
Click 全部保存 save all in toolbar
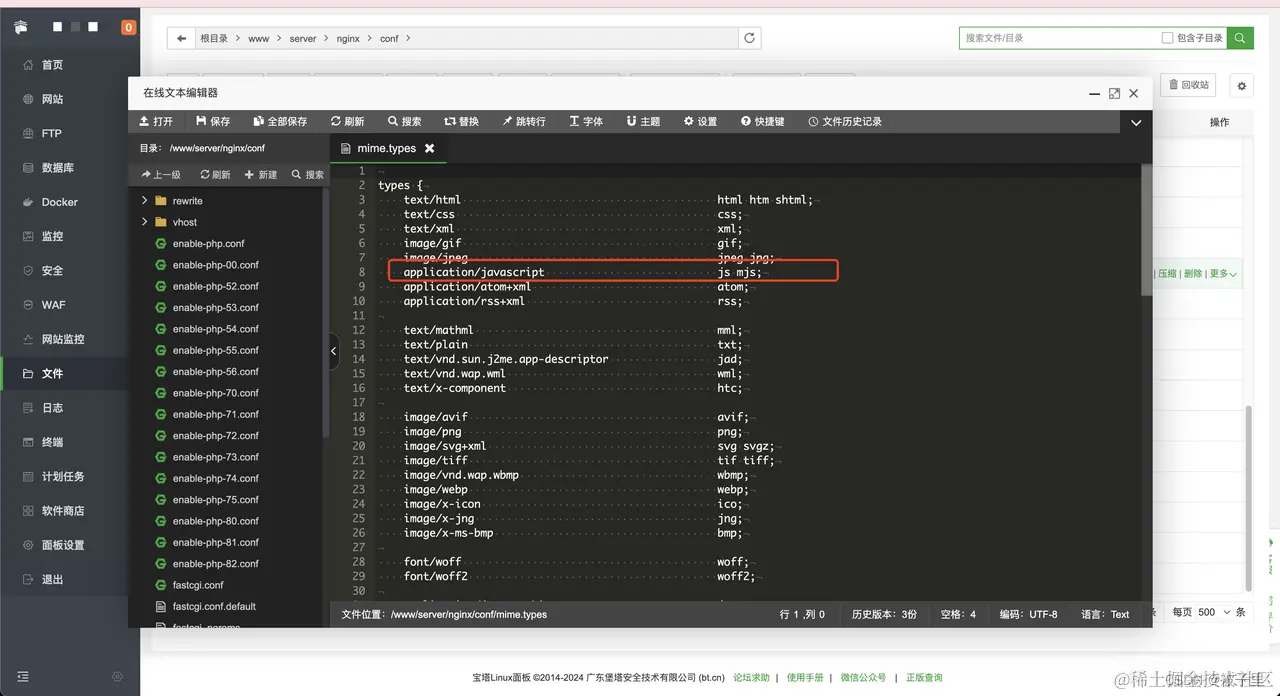click(280, 121)
